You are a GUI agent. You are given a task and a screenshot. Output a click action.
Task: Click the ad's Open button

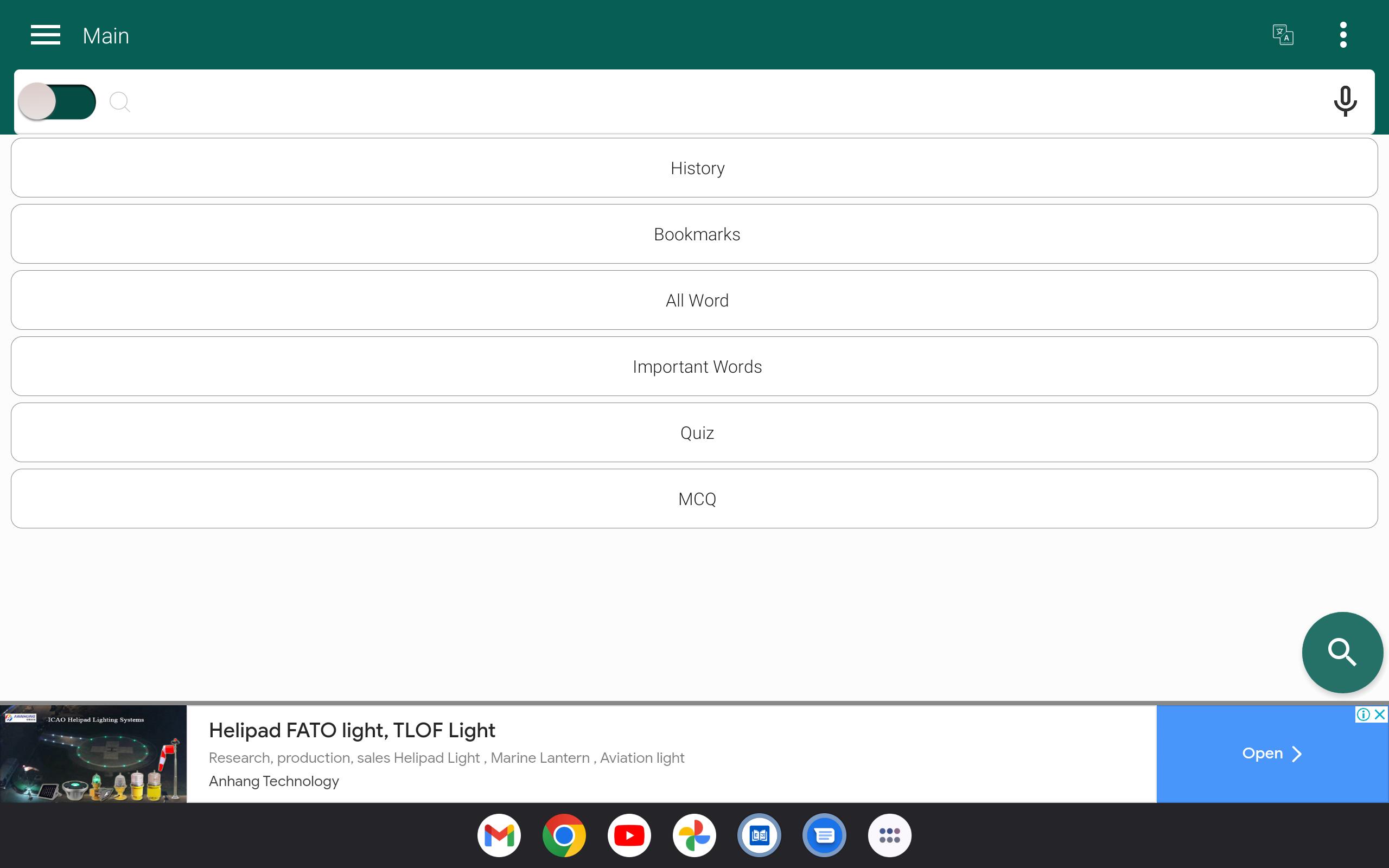(x=1272, y=754)
